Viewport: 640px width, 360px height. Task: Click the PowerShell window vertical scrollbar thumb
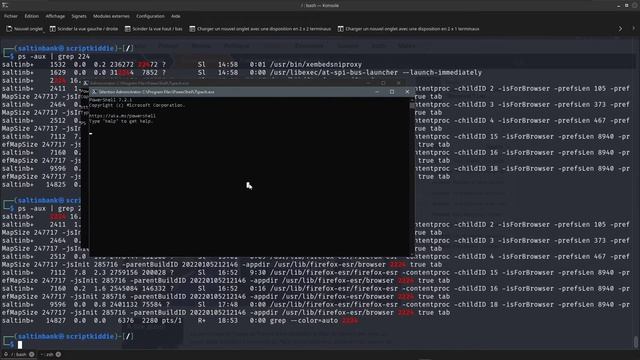pos(412,105)
